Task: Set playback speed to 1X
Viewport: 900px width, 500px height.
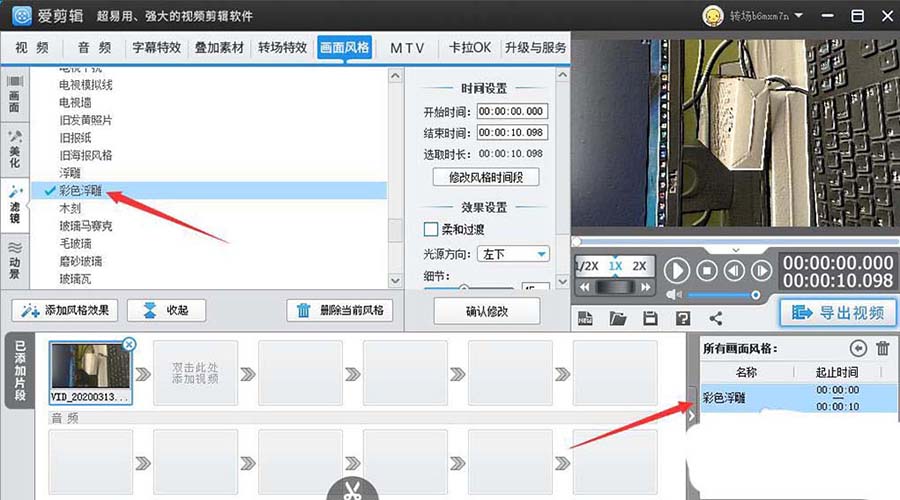Action: [x=615, y=266]
